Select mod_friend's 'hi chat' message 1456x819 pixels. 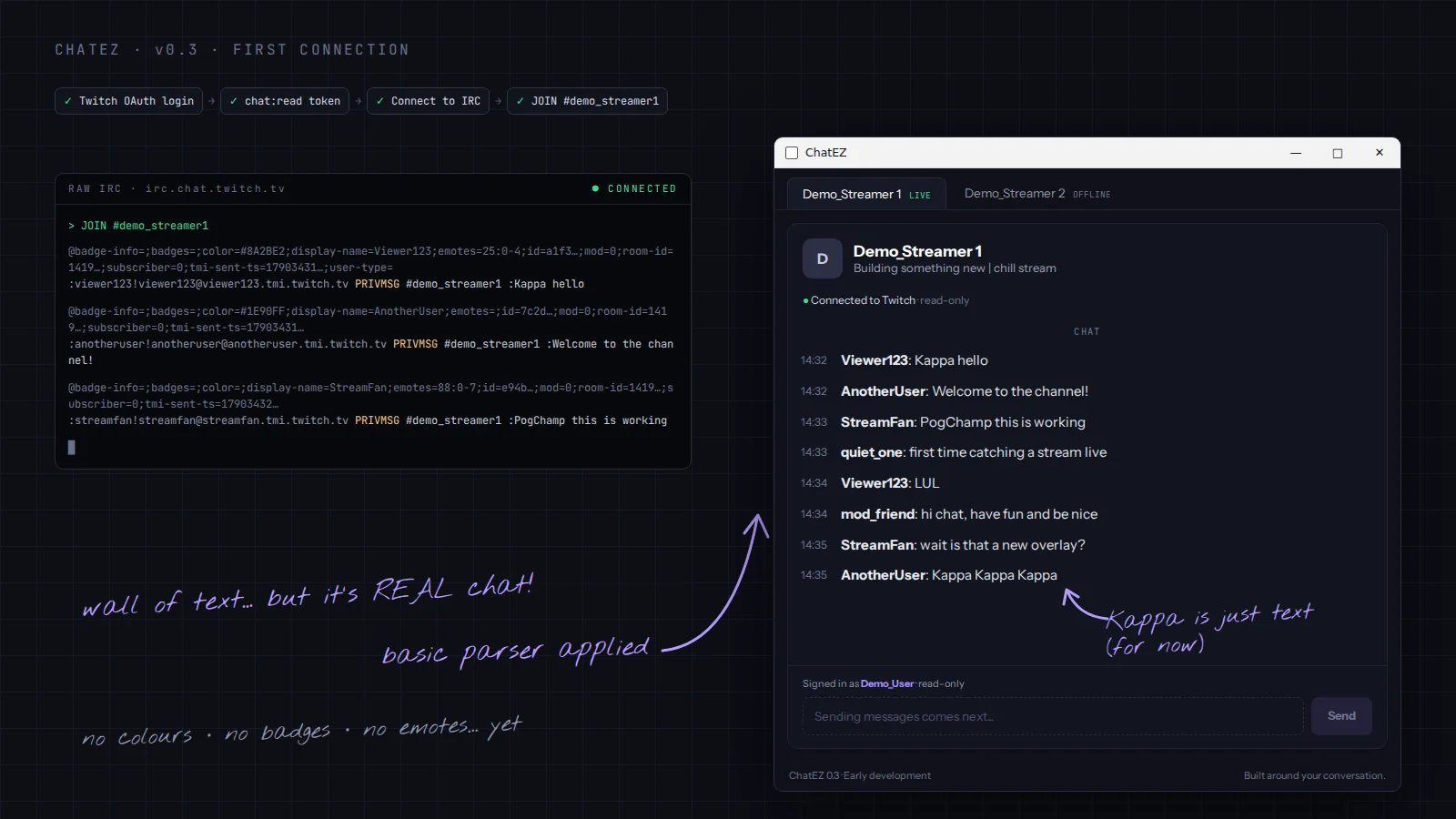click(x=968, y=514)
